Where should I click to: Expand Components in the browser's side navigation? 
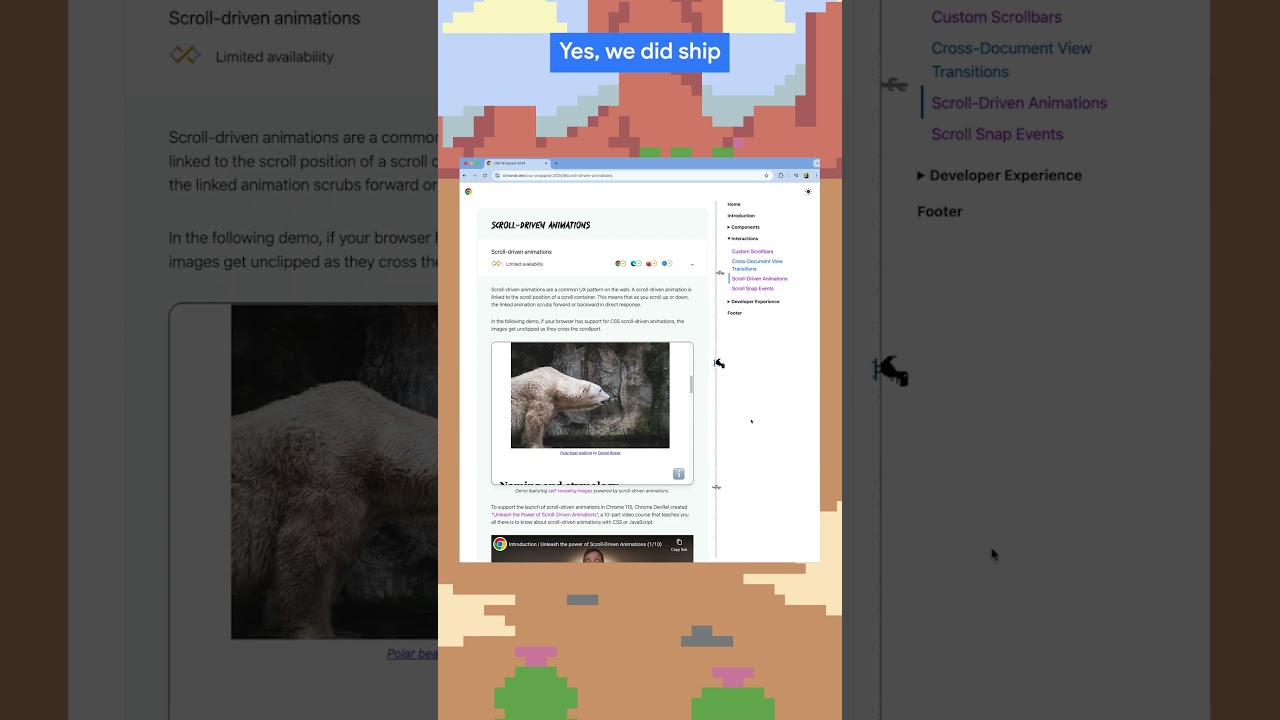point(744,227)
